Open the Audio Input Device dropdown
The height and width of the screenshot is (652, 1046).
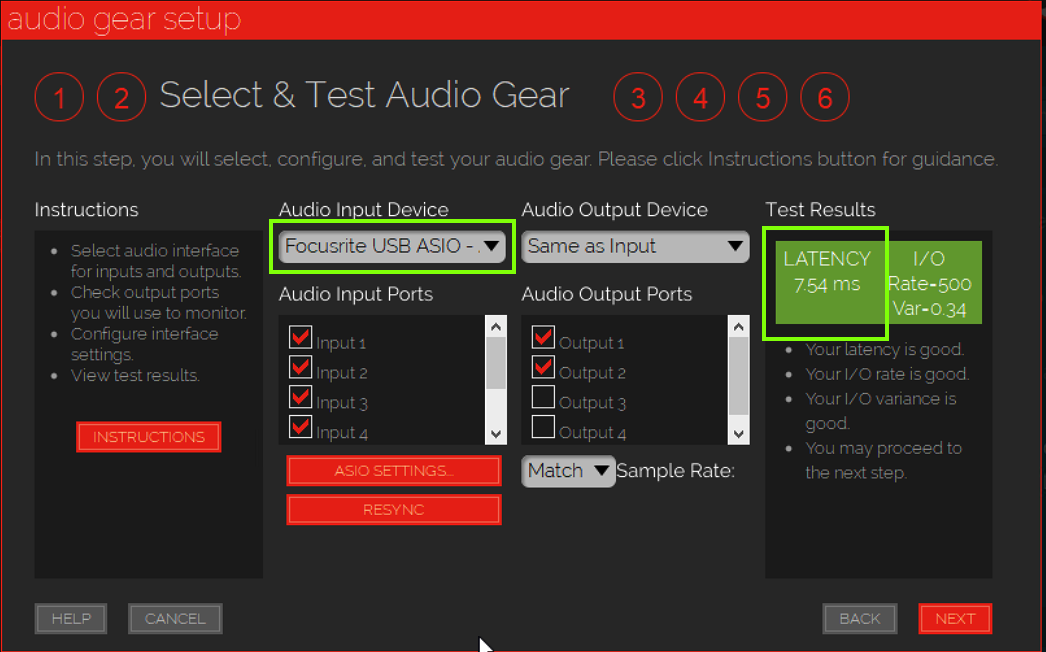click(392, 246)
